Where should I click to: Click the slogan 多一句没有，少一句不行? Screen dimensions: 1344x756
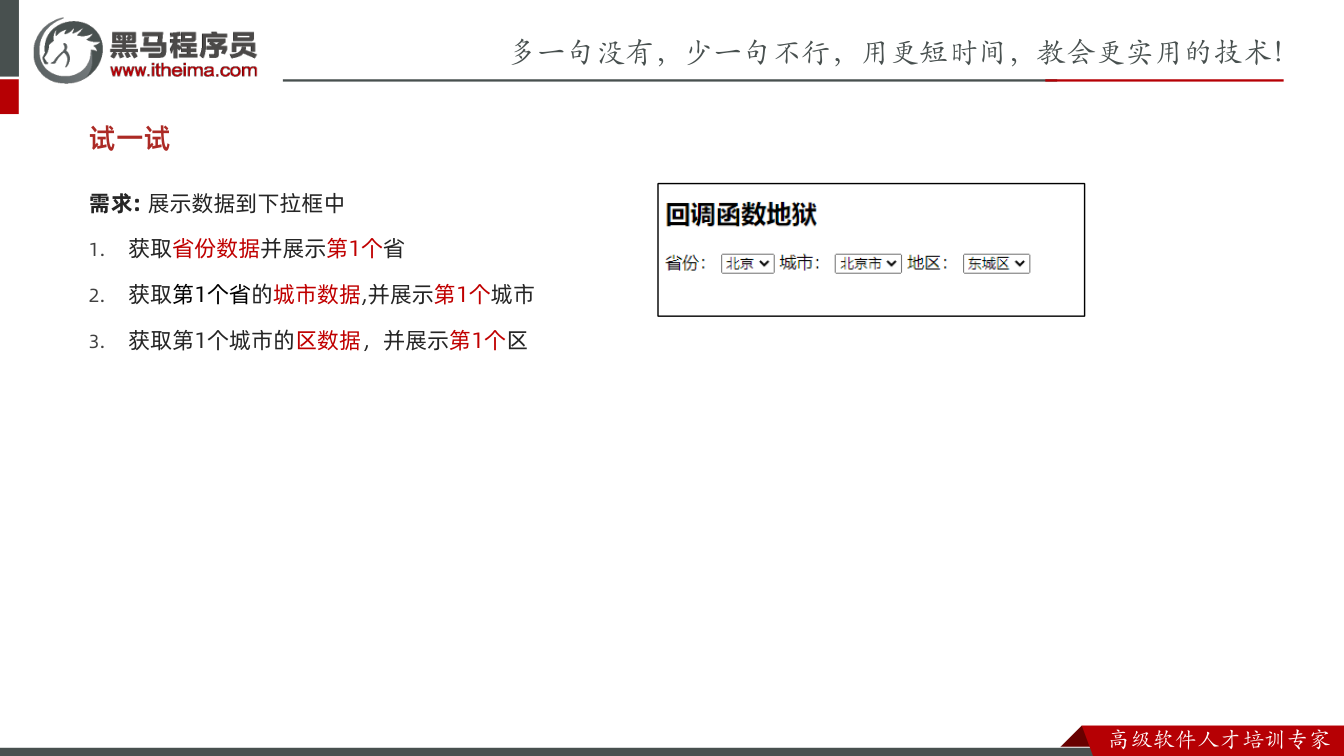670,52
